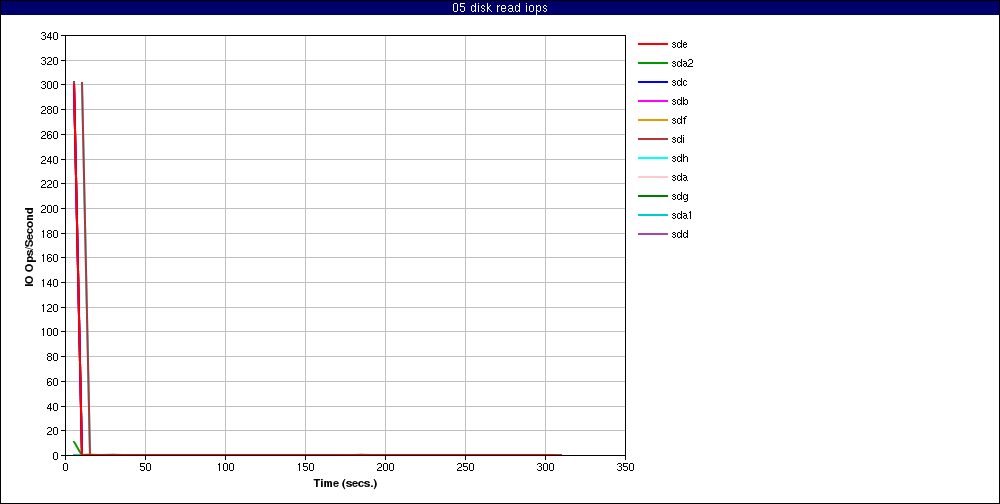
Task: Select the sdb legend label
Action: [x=679, y=101]
